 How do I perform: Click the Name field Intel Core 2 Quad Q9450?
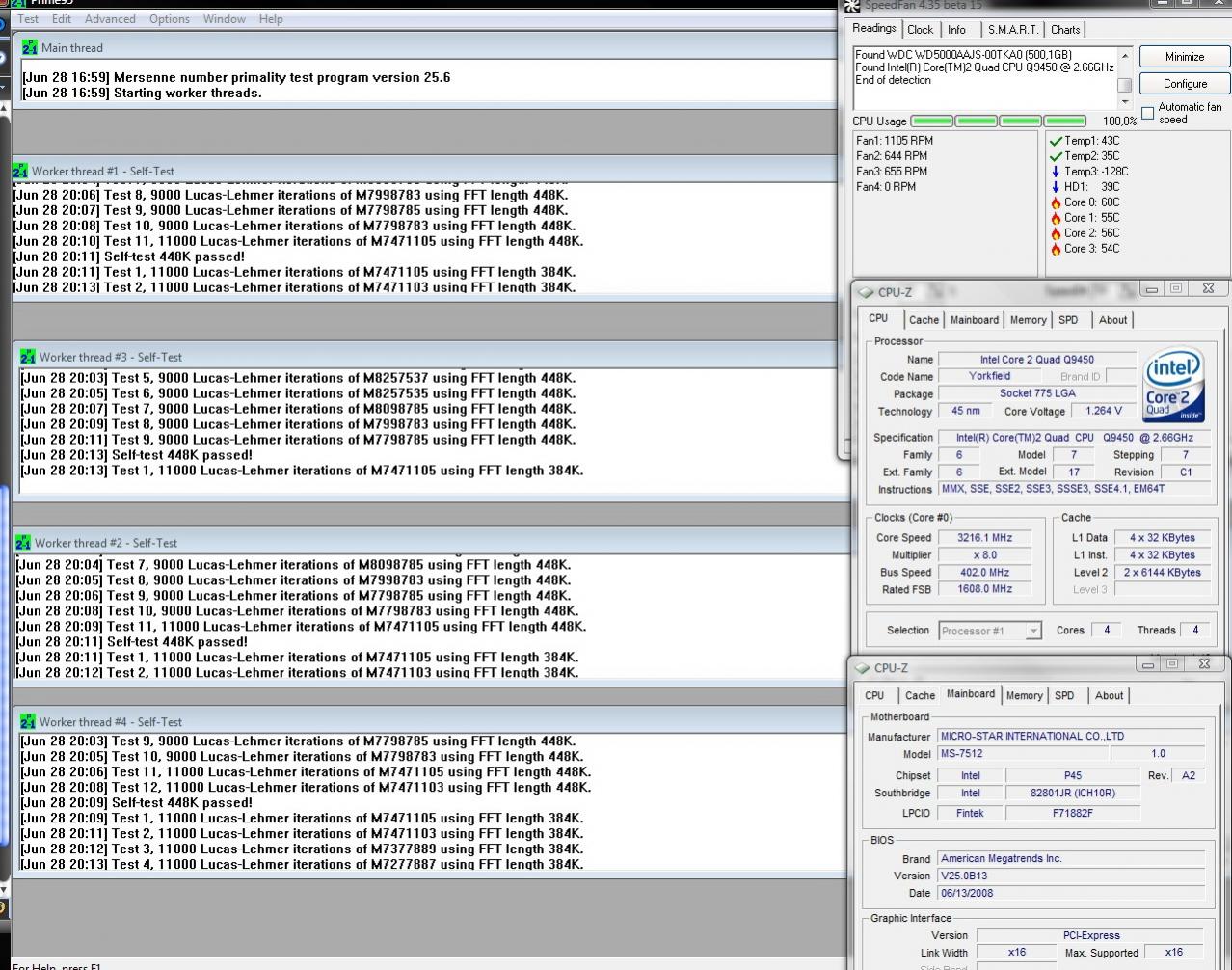(1037, 360)
